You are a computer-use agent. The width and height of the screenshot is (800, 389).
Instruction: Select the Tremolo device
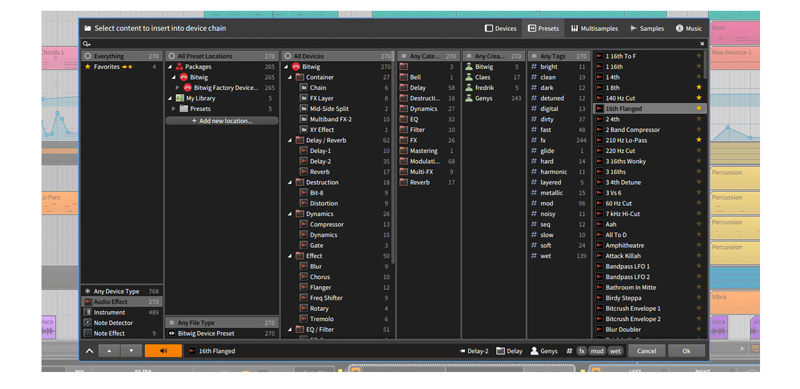pyautogui.click(x=337, y=319)
